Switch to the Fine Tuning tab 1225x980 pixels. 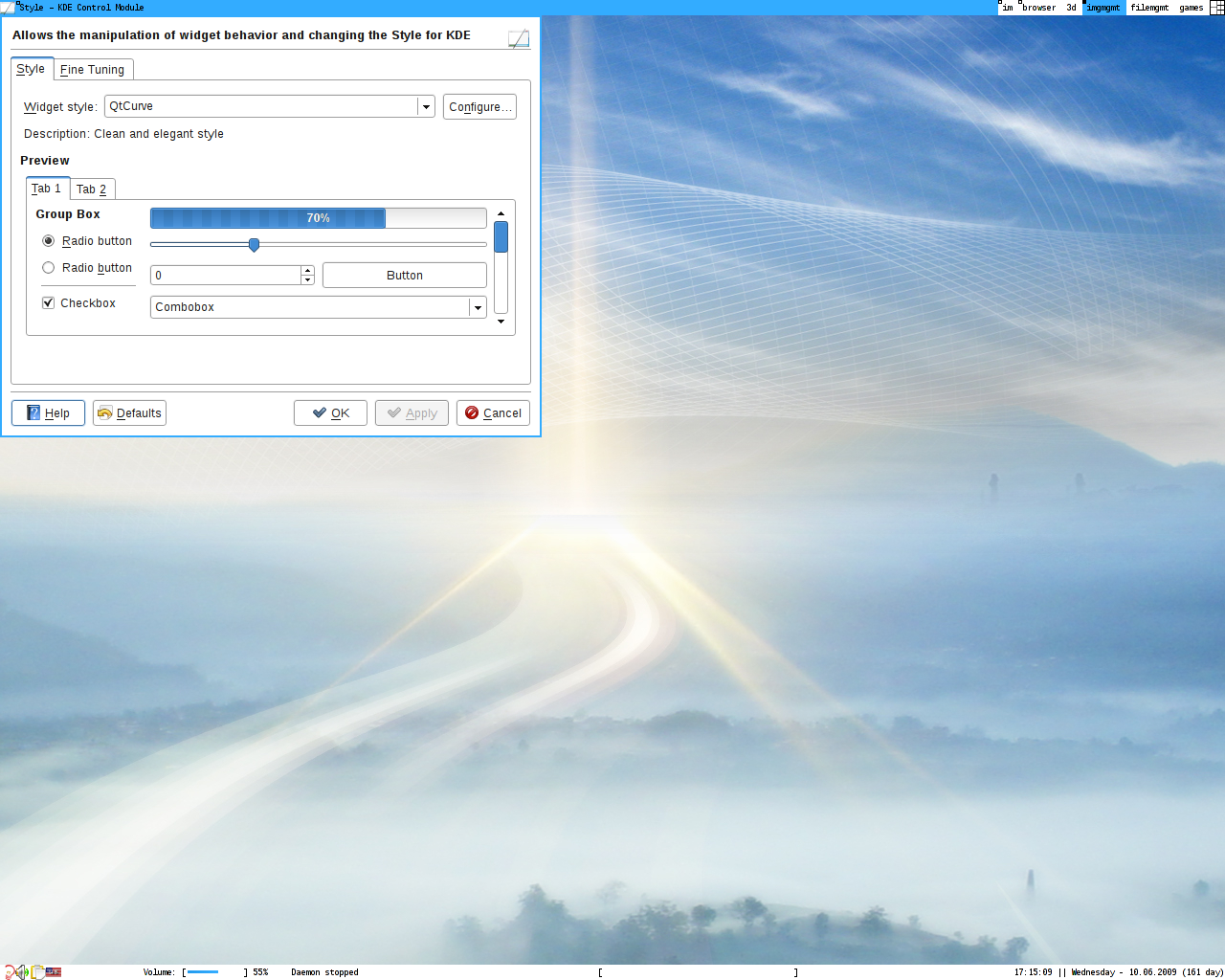point(93,70)
